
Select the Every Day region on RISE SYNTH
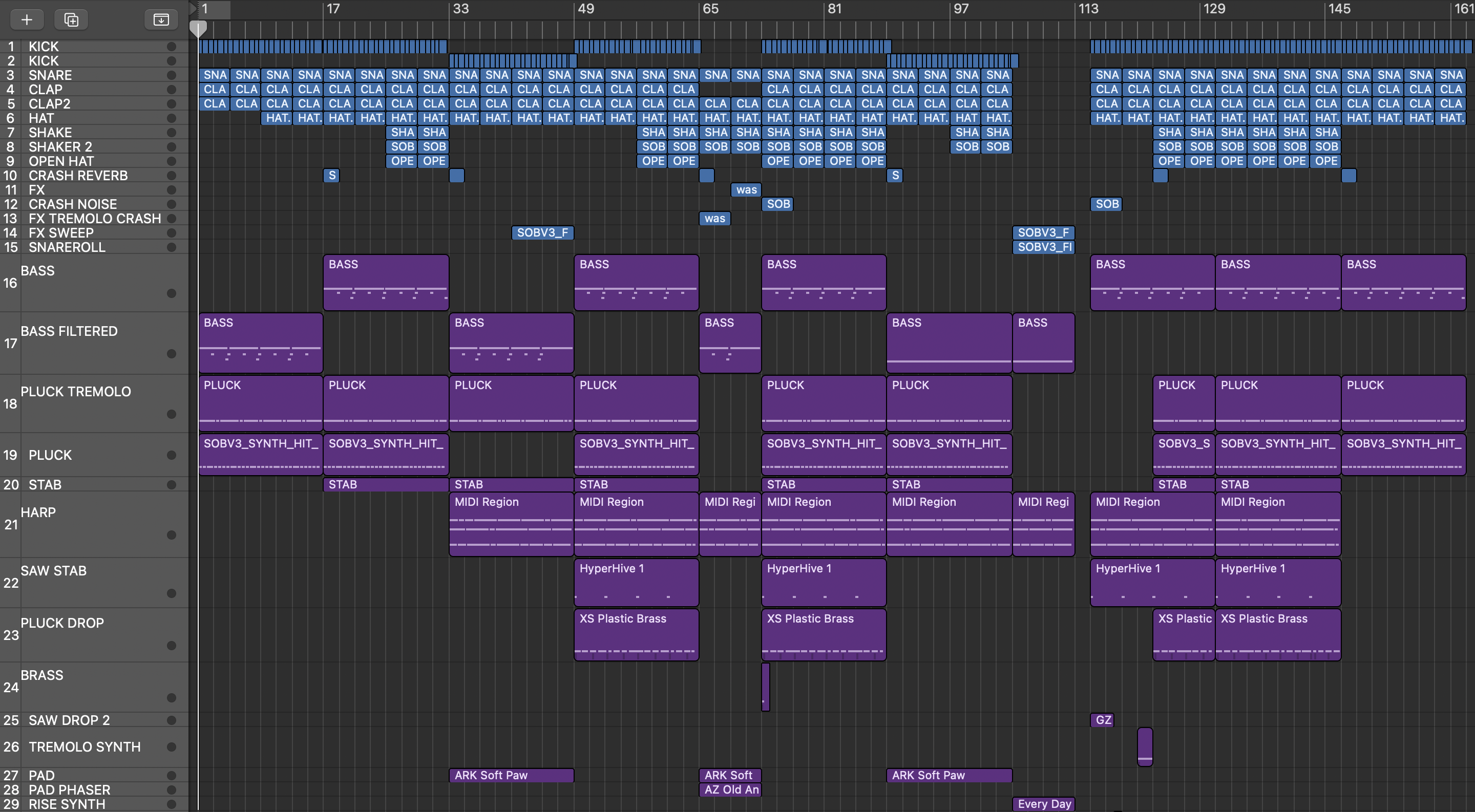coord(1043,804)
